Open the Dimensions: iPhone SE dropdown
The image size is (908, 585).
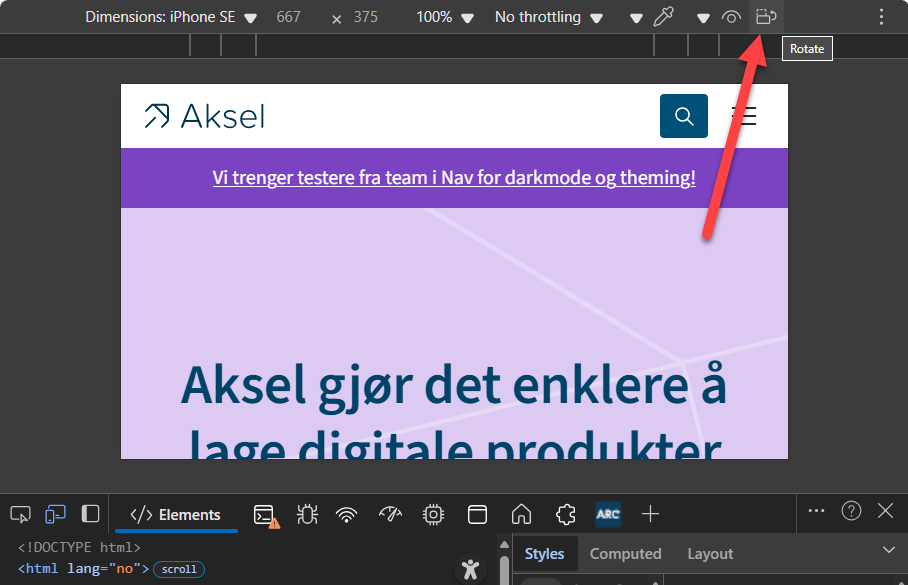coord(170,16)
